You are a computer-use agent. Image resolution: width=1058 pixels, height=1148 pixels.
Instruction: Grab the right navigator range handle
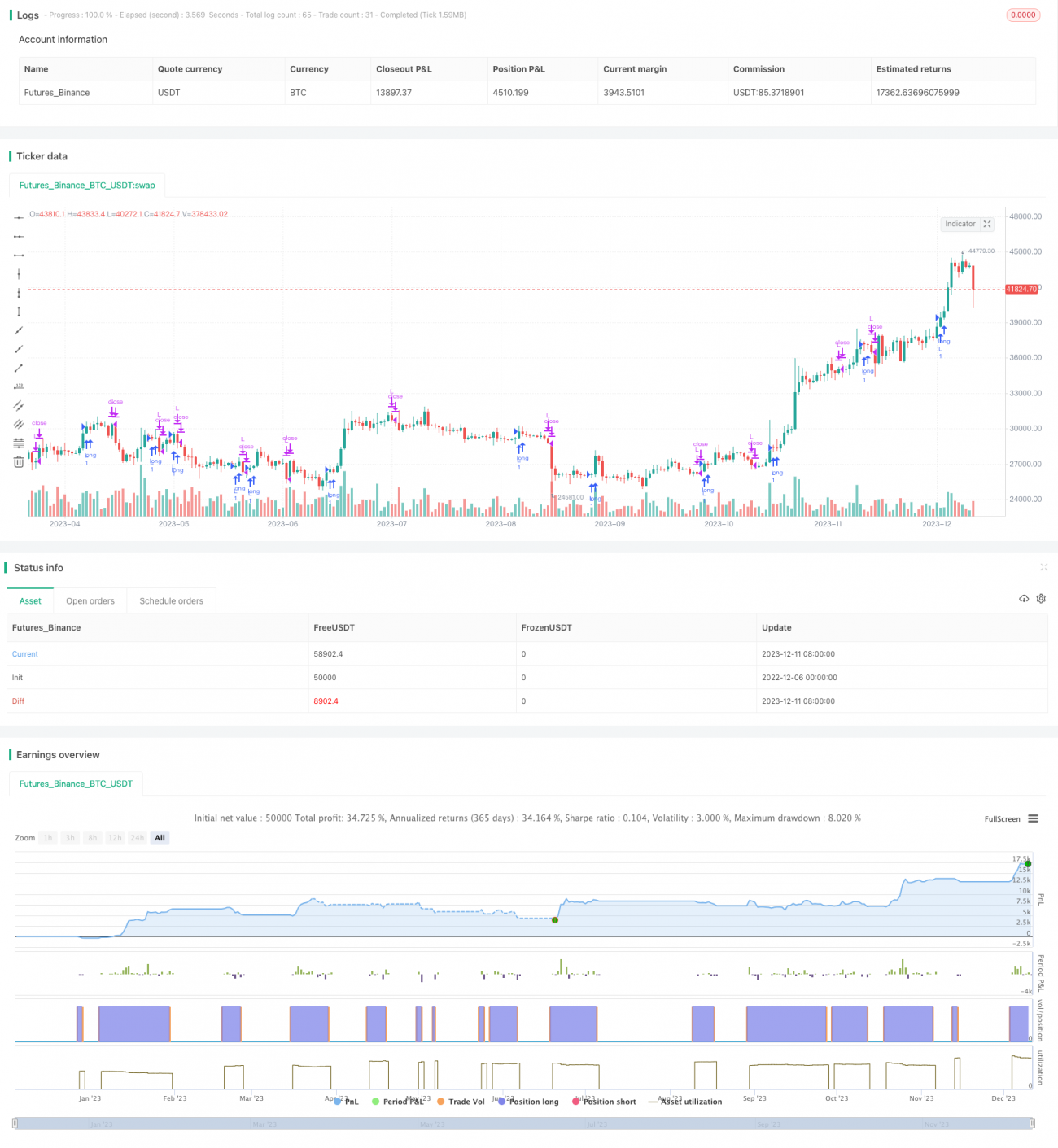tap(1032, 1124)
